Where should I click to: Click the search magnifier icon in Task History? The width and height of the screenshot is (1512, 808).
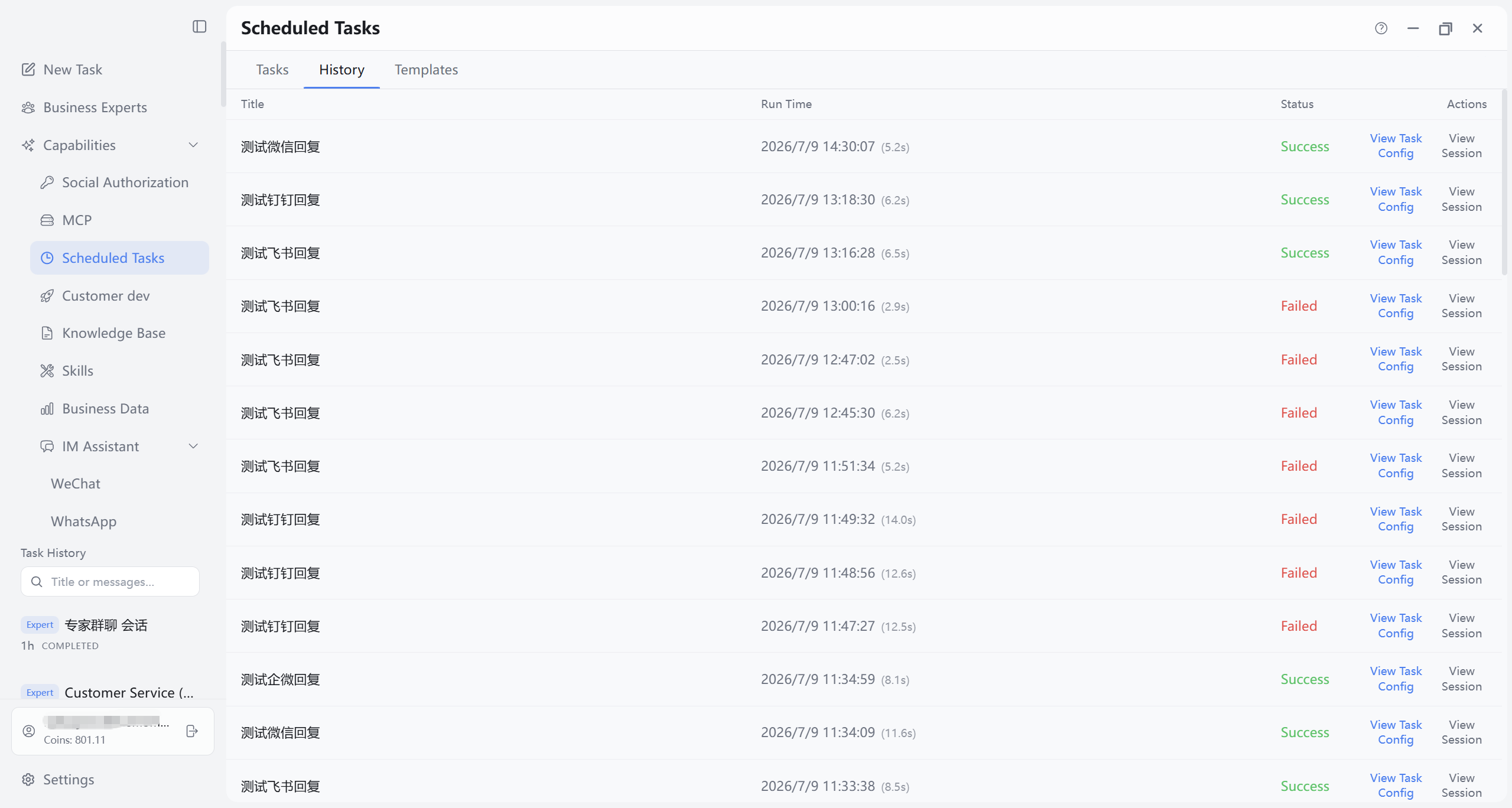[x=37, y=582]
